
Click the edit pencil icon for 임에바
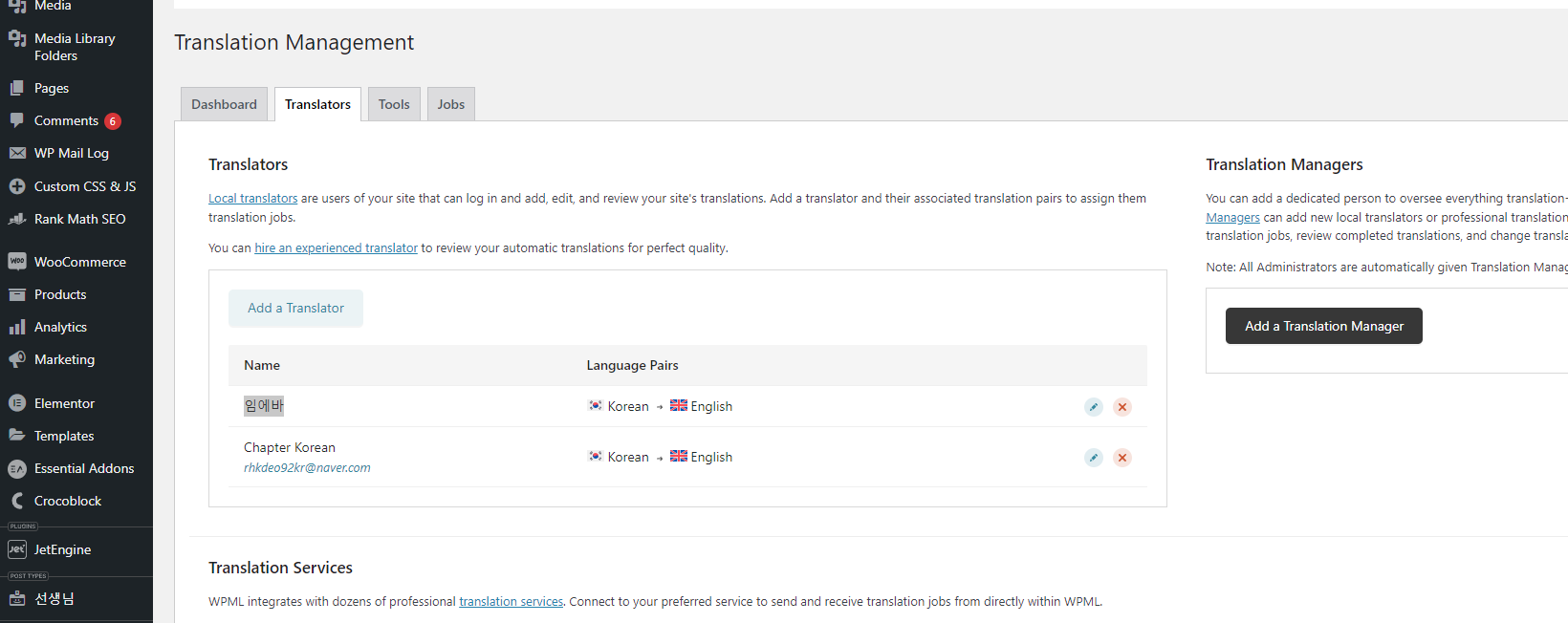pos(1094,407)
